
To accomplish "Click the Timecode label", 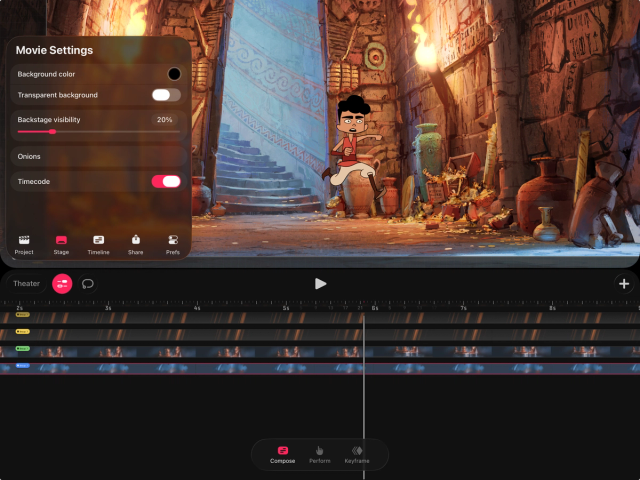I will pyautogui.click(x=34, y=182).
